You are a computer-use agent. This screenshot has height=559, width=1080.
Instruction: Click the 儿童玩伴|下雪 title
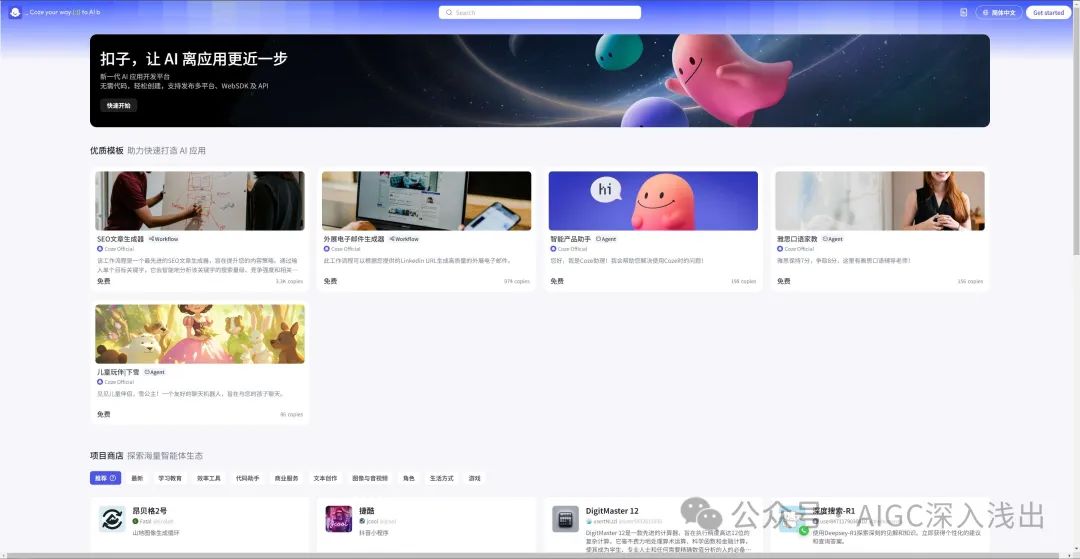pyautogui.click(x=118, y=372)
